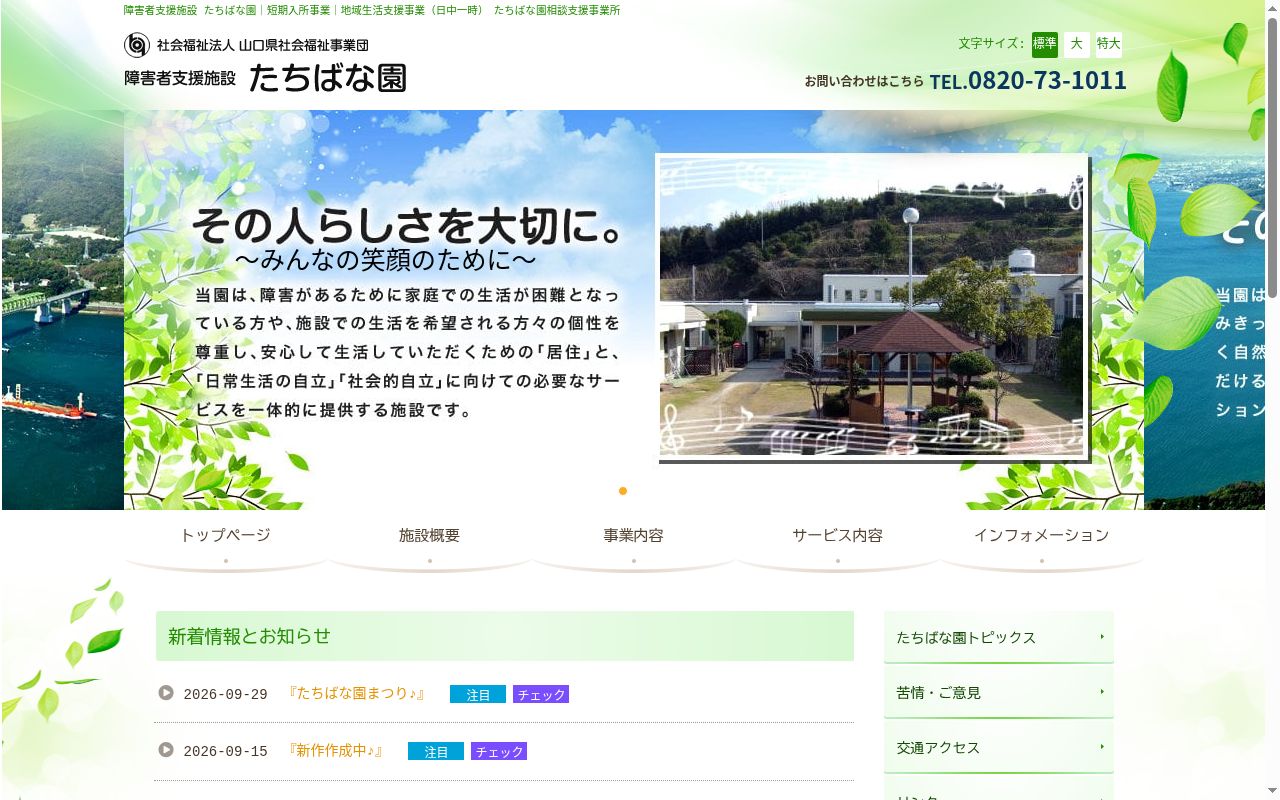Click the お問い合わせはこちら label
The image size is (1280, 800).
pos(864,81)
